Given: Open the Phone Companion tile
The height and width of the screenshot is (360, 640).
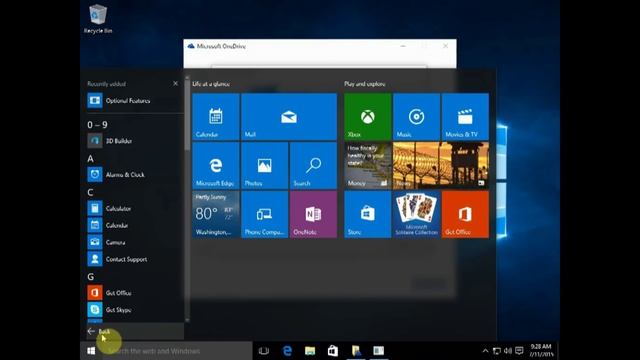Looking at the screenshot, I should pyautogui.click(x=264, y=214).
